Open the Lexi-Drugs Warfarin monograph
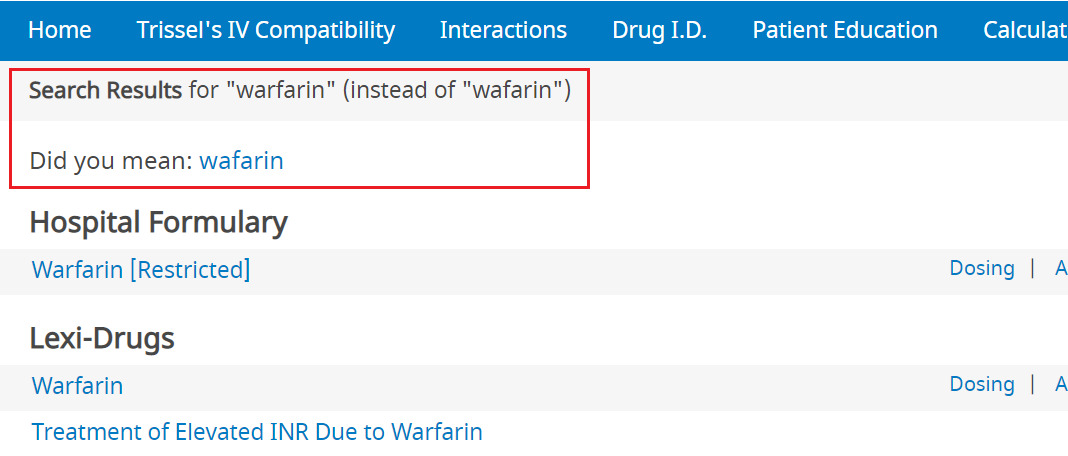Viewport: 1068px width, 456px height. click(x=78, y=385)
